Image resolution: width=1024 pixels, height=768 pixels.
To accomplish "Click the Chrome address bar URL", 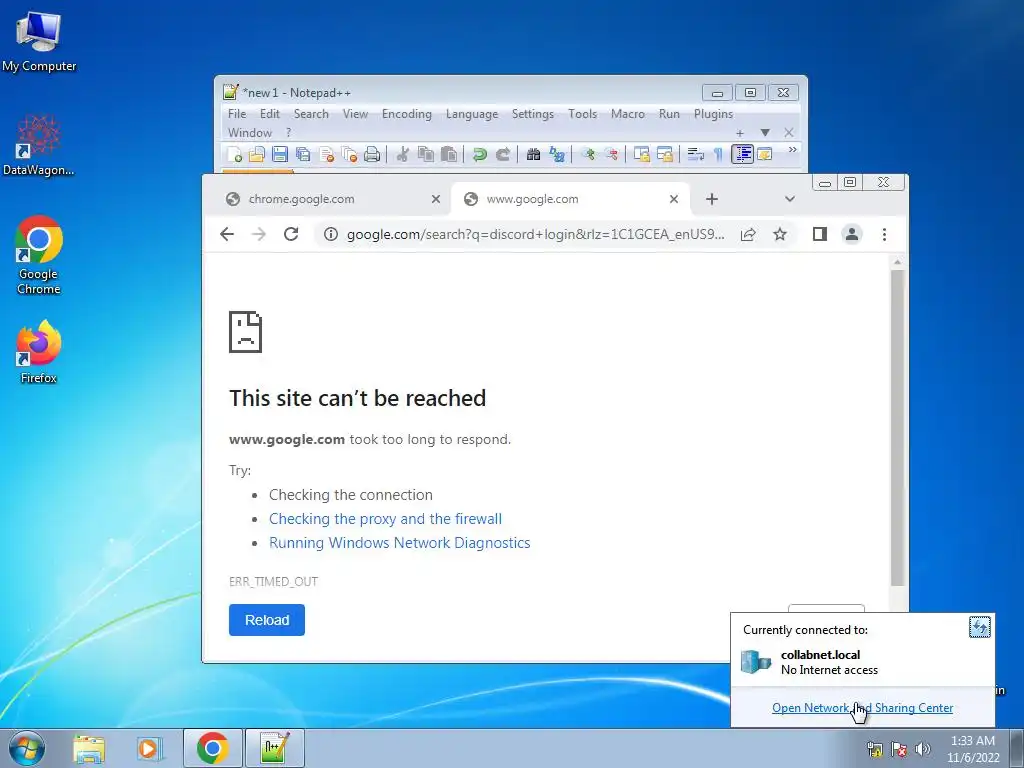I will (x=536, y=234).
